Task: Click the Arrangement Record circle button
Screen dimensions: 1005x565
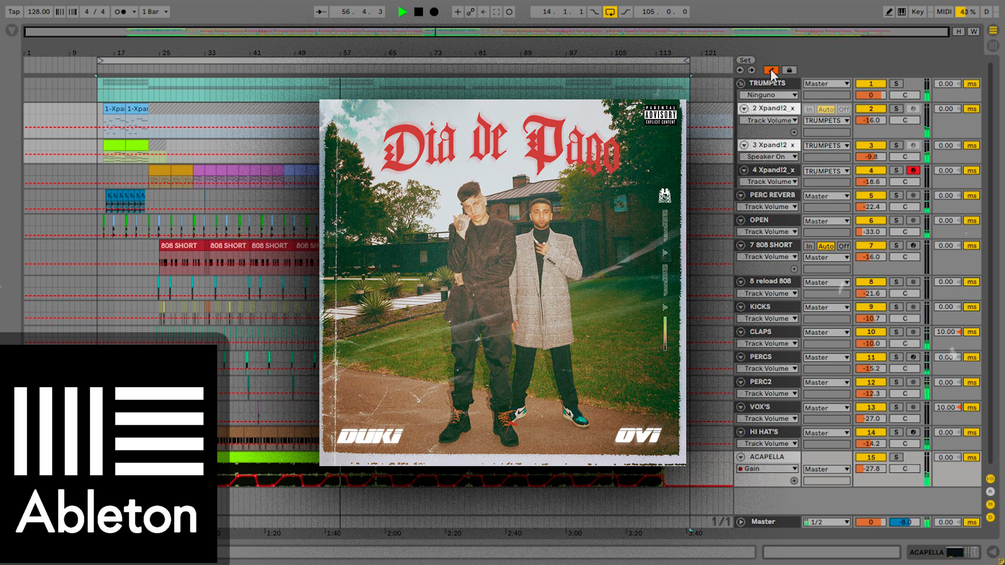Action: click(434, 12)
